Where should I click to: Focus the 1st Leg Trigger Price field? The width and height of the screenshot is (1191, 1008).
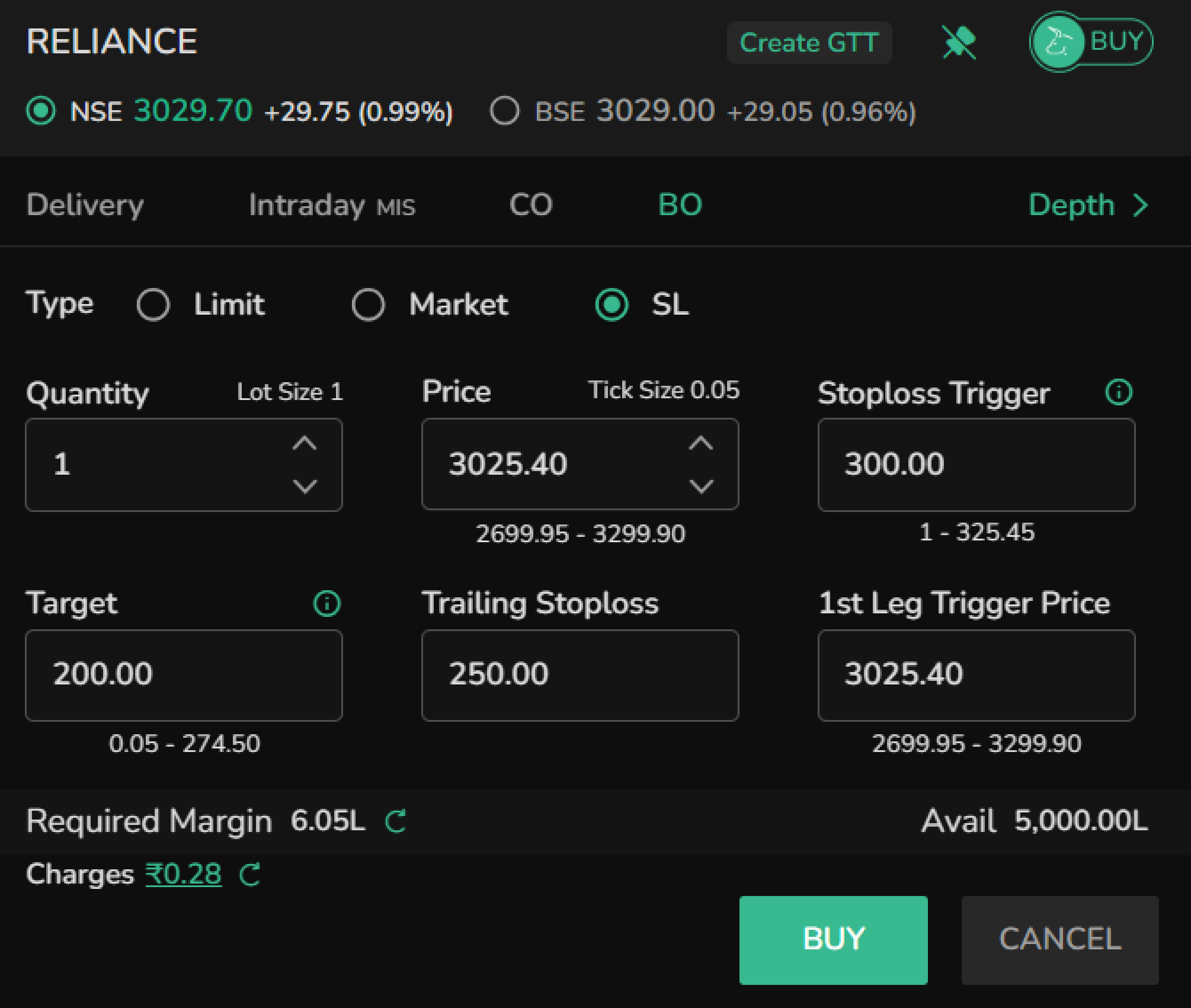point(976,675)
